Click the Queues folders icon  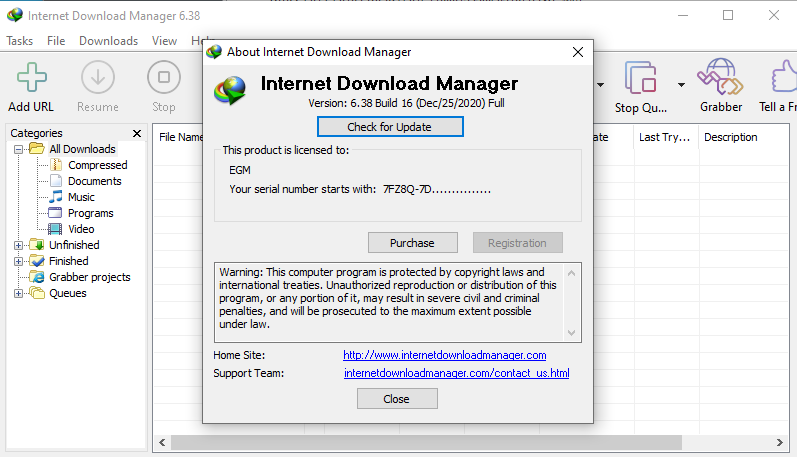(37, 293)
